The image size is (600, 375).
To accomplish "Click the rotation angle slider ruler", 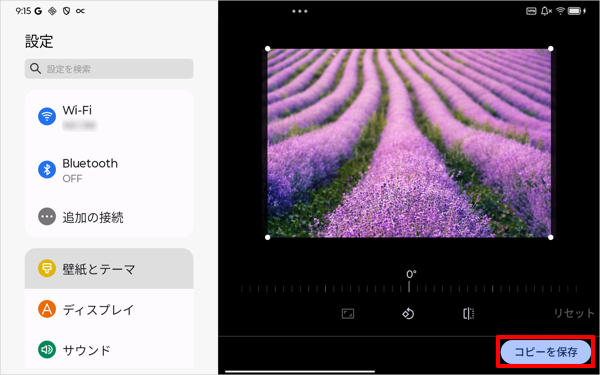I will click(409, 288).
